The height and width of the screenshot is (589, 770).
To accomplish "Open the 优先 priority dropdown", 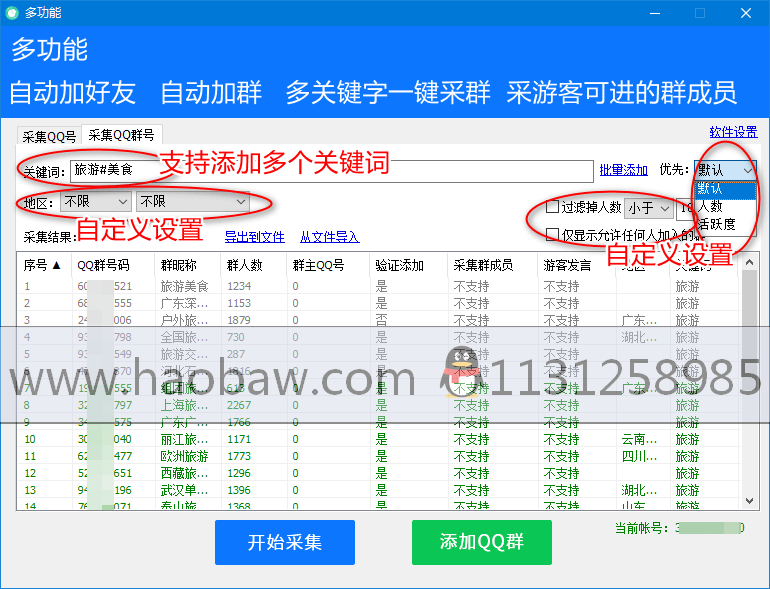I will coord(725,171).
